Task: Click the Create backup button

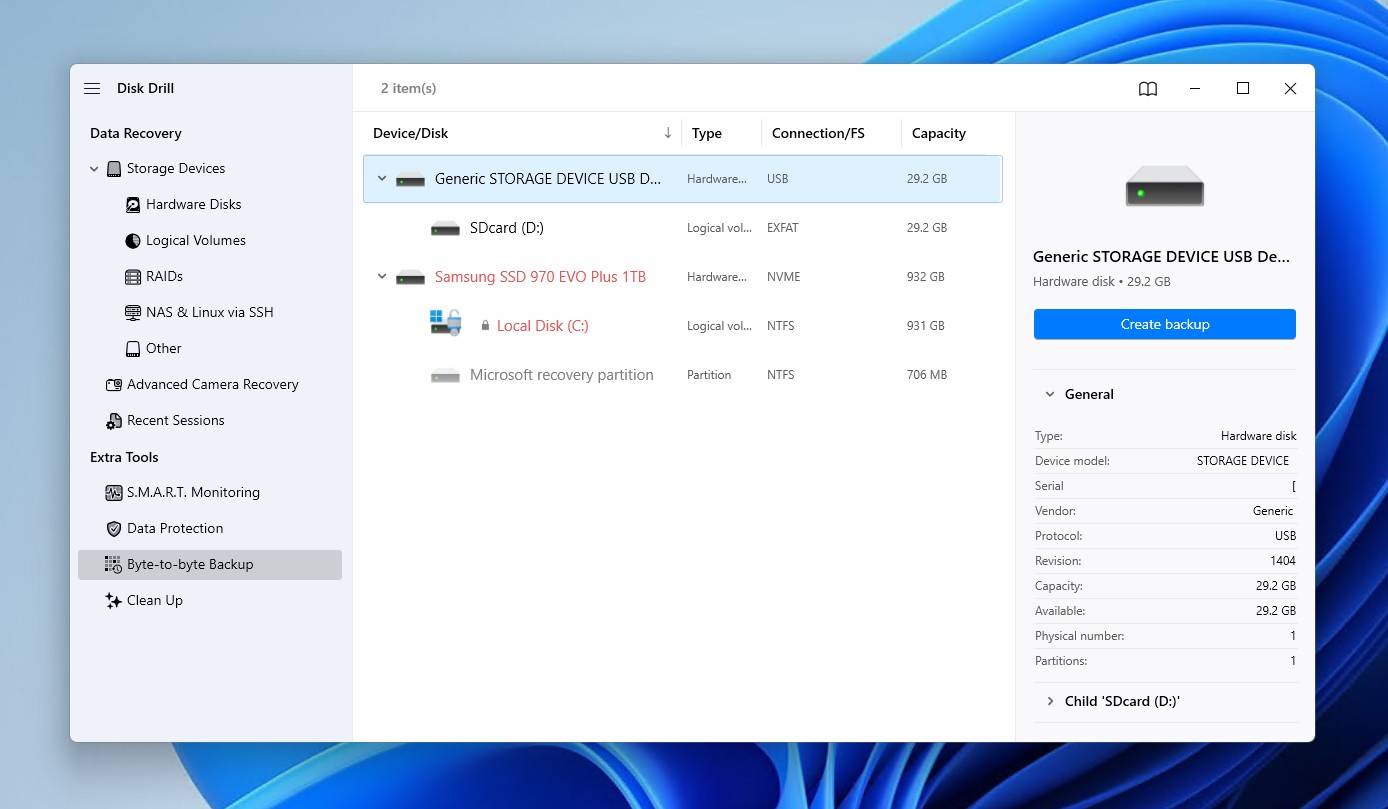Action: (1164, 323)
